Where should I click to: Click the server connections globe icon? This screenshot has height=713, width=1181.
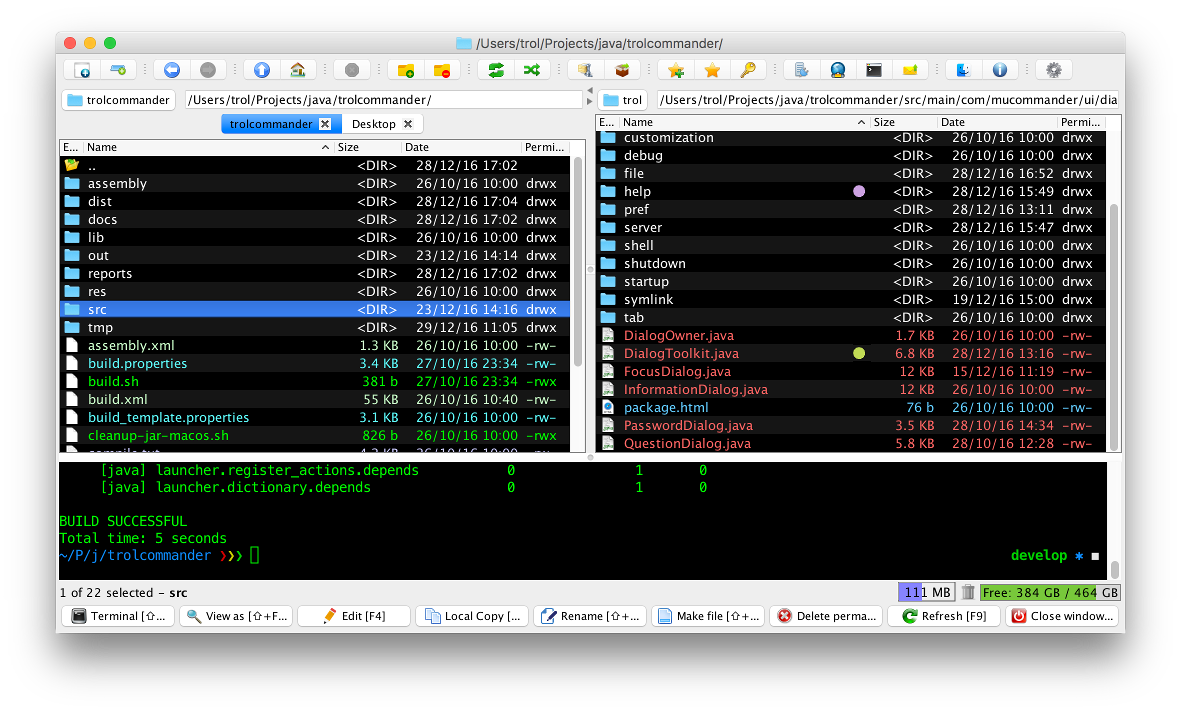(838, 70)
